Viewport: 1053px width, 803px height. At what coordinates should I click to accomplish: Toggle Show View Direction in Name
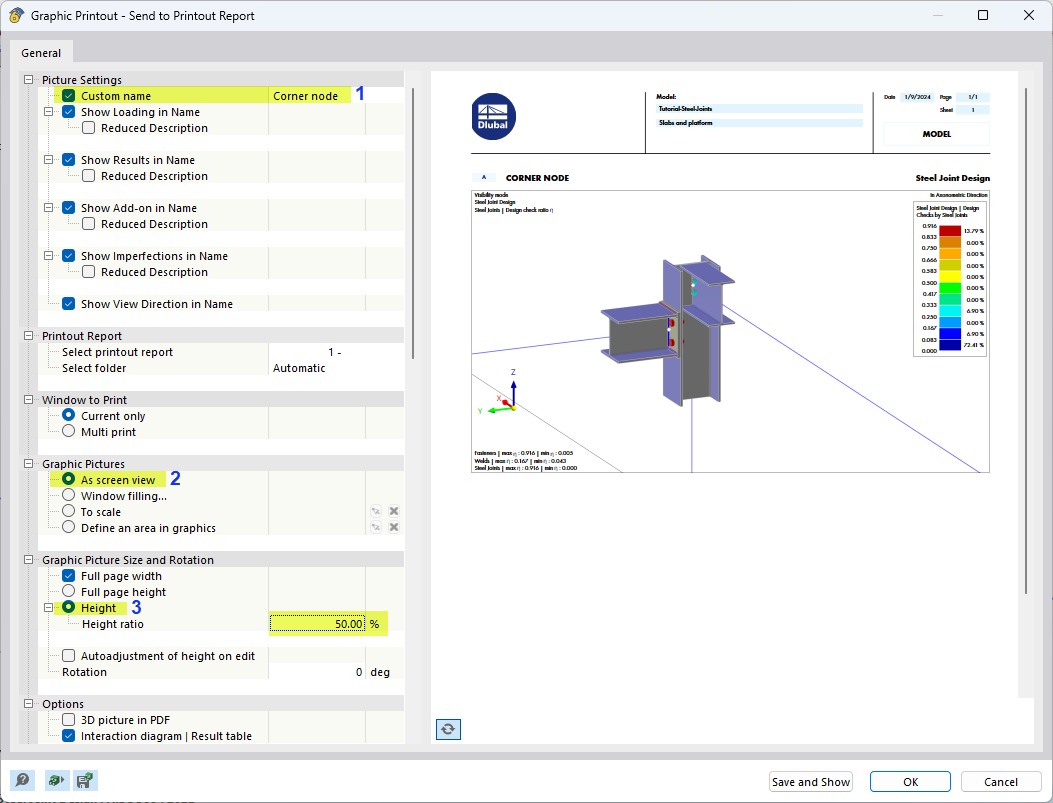(68, 304)
